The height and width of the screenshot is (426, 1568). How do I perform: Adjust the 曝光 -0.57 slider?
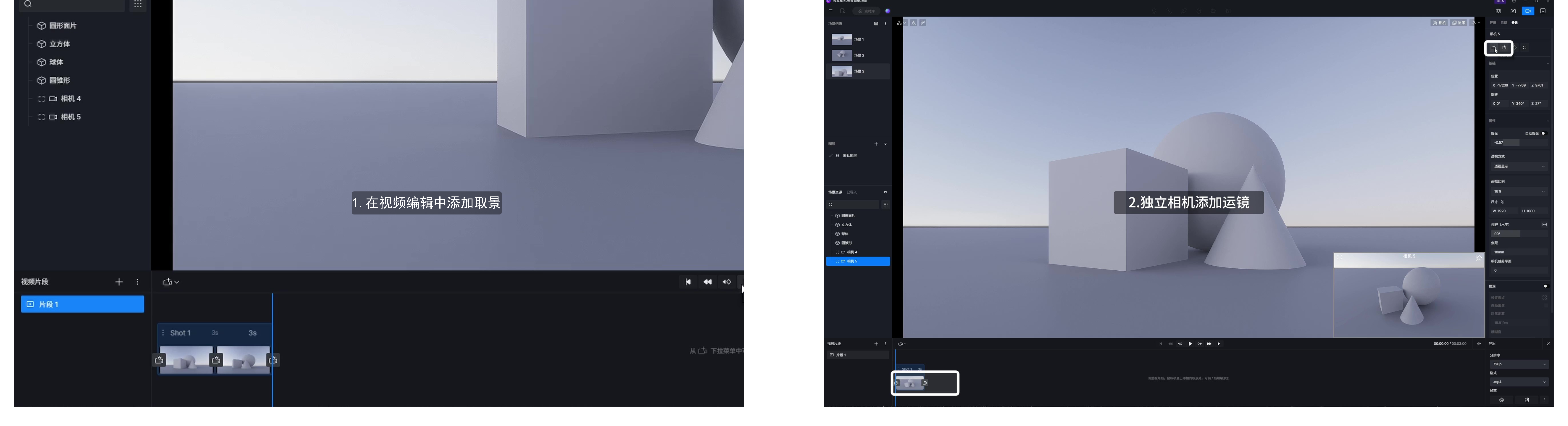coord(1519,142)
